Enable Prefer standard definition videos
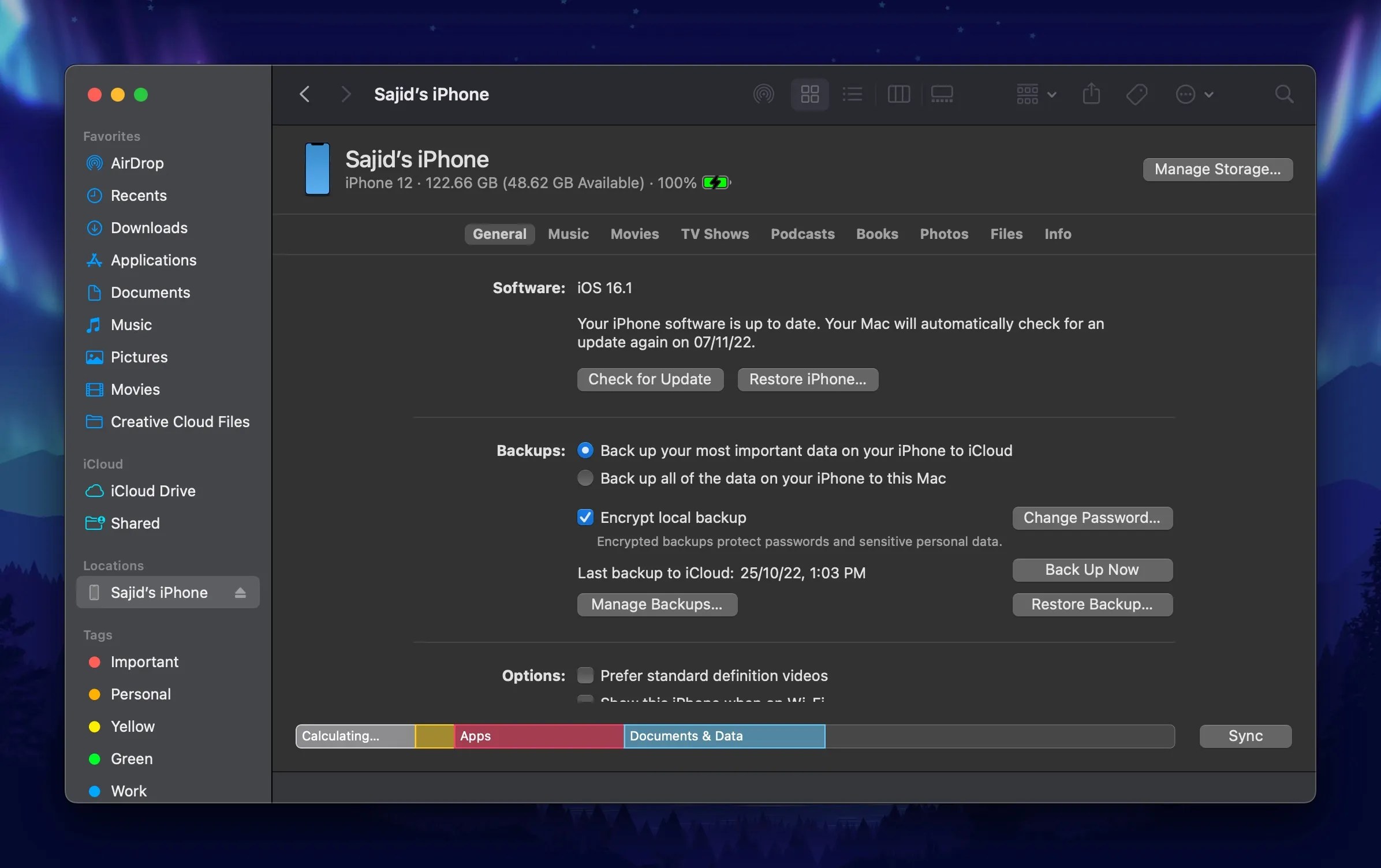Screen dimensions: 1381x868 tap(585, 675)
